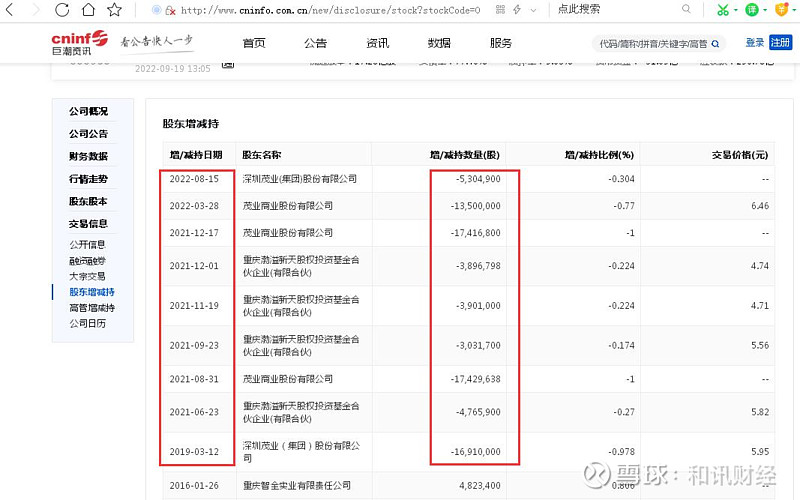Select 股东增减持 sidebar sub-item
The image size is (800, 500).
[x=92, y=292]
